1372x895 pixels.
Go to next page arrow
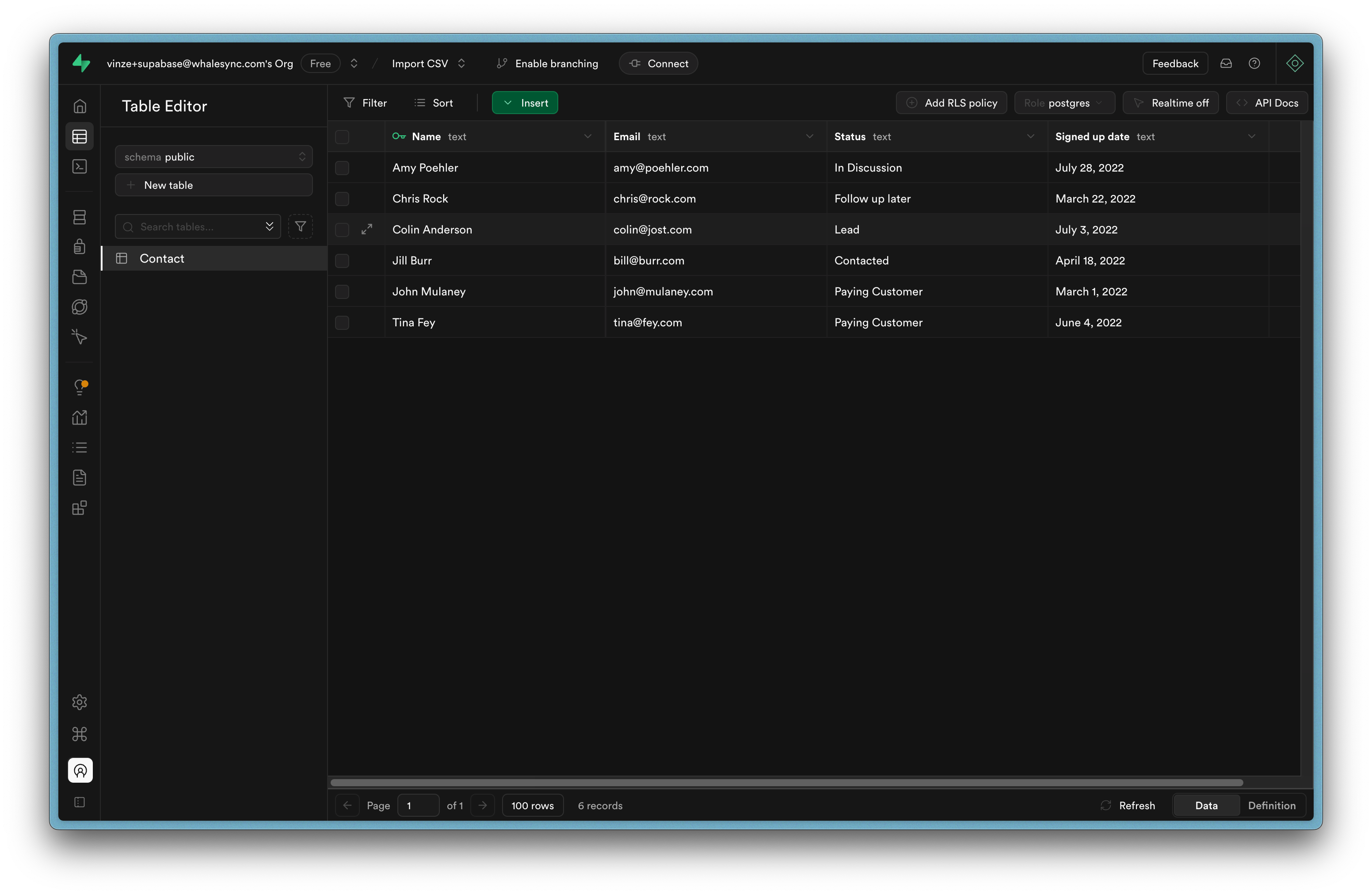pyautogui.click(x=483, y=806)
